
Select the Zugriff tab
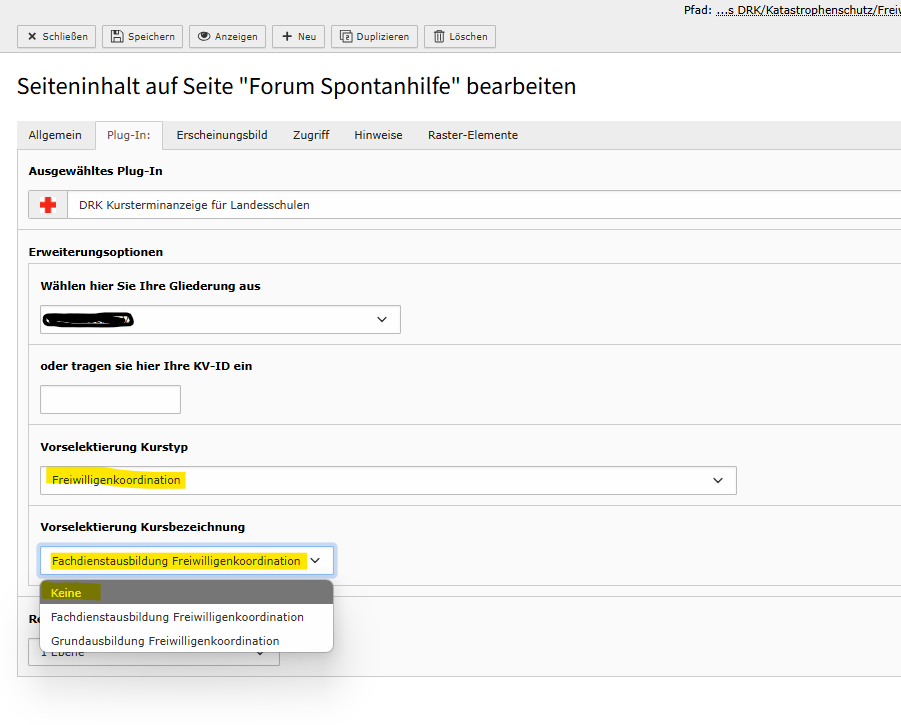[x=311, y=135]
